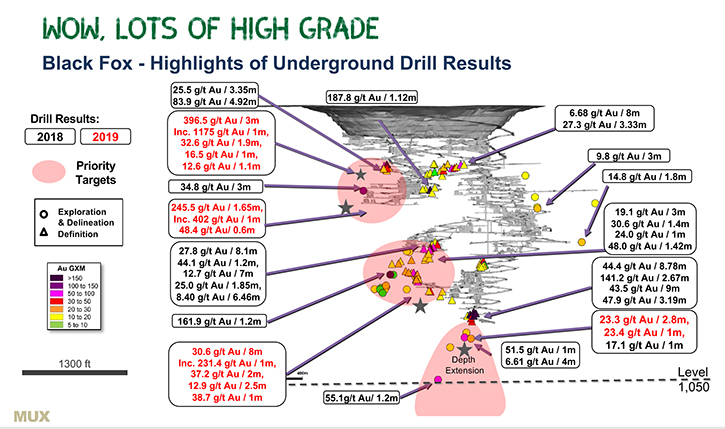
Task: Click the Depth Extension label
Action: [x=464, y=365]
